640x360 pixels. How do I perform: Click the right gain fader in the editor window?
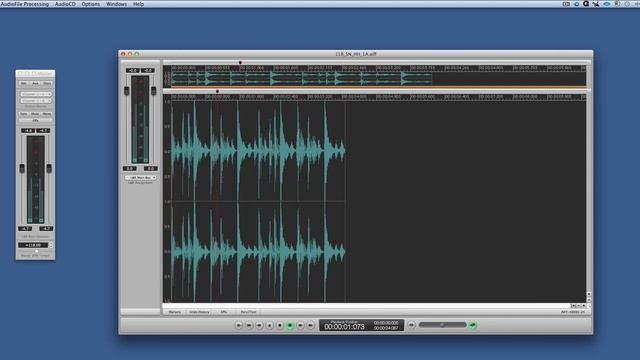[x=153, y=91]
